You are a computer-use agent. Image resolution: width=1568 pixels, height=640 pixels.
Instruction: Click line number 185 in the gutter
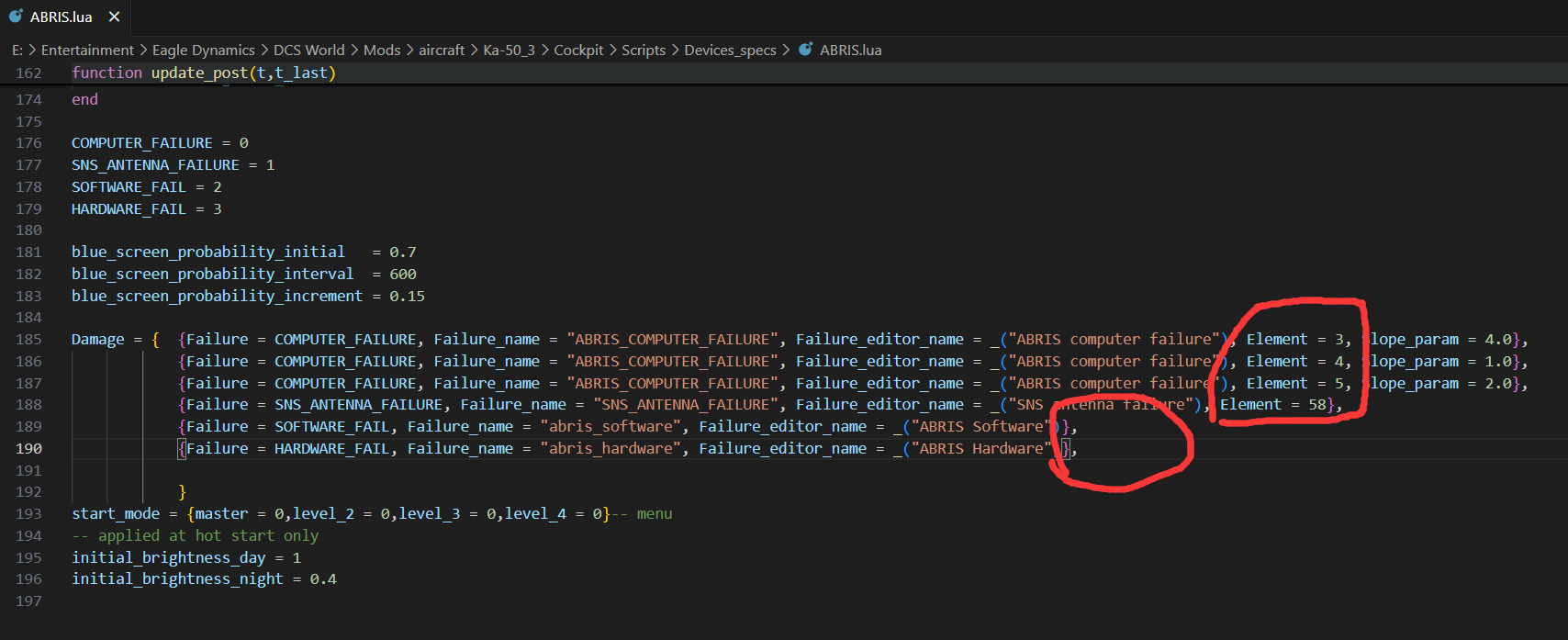(x=28, y=339)
